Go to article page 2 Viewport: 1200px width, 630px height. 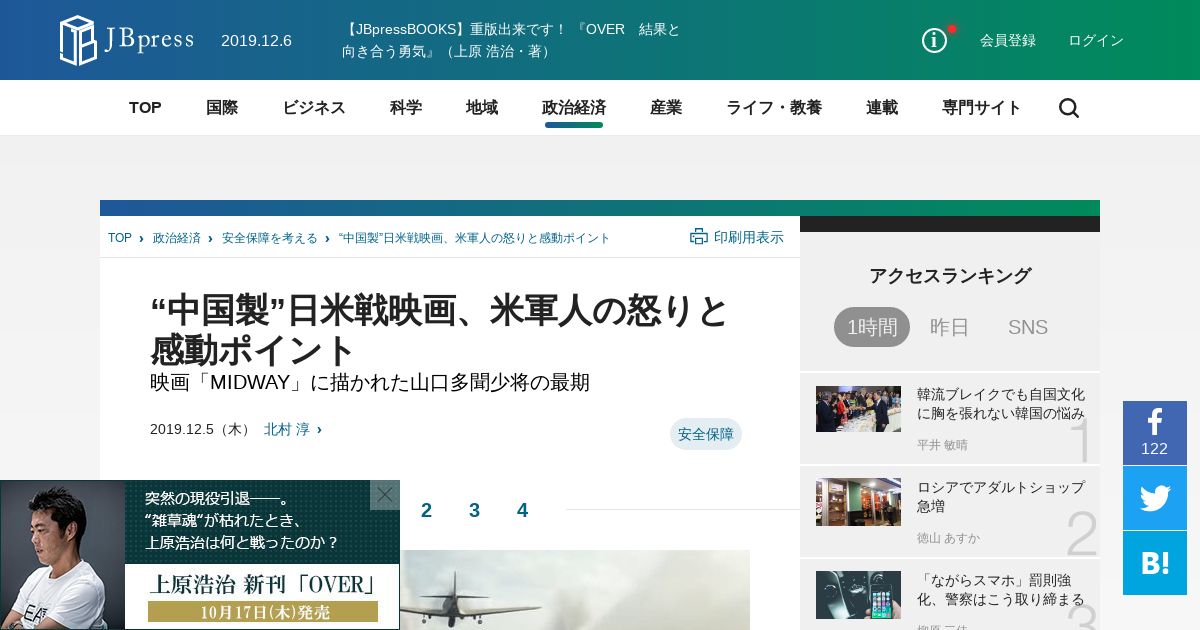(x=426, y=510)
